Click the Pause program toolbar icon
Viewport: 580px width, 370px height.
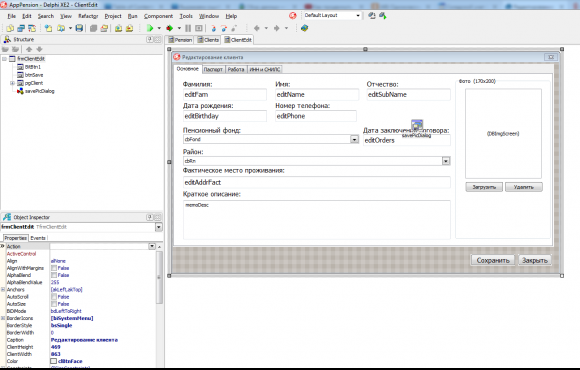click(x=188, y=28)
